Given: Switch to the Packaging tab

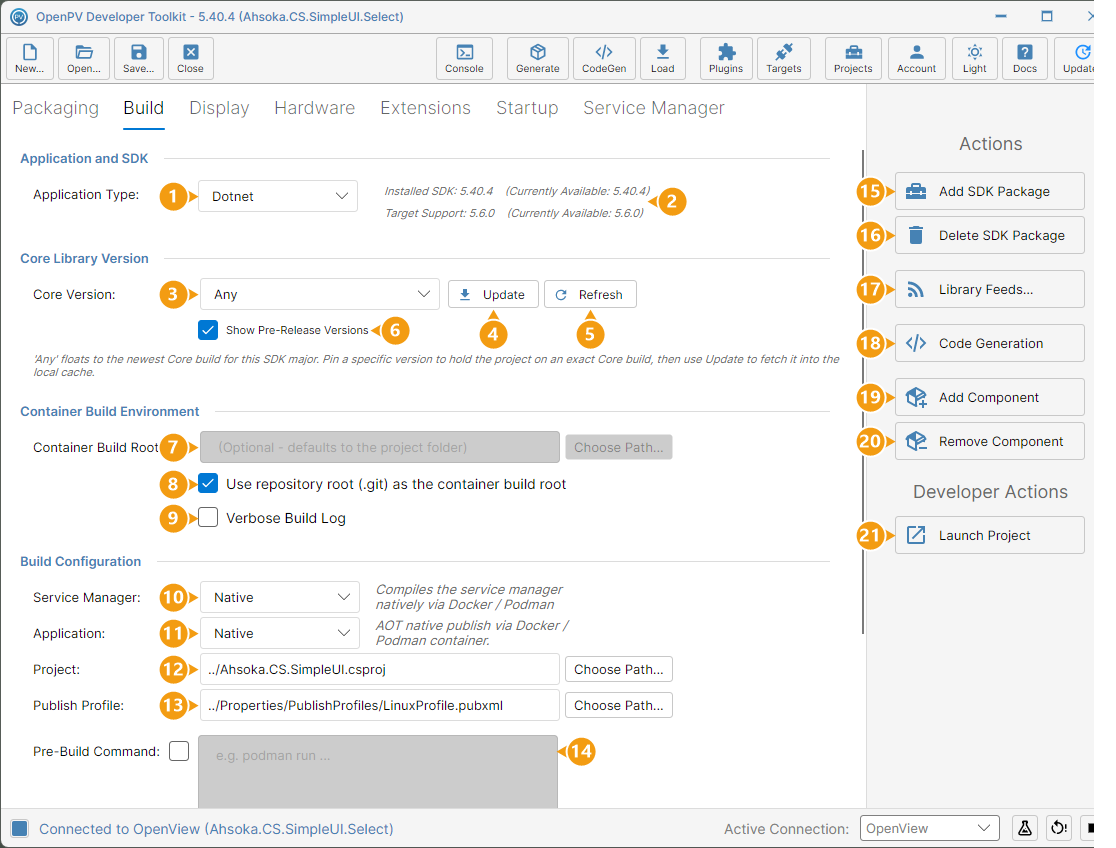Looking at the screenshot, I should (x=56, y=108).
